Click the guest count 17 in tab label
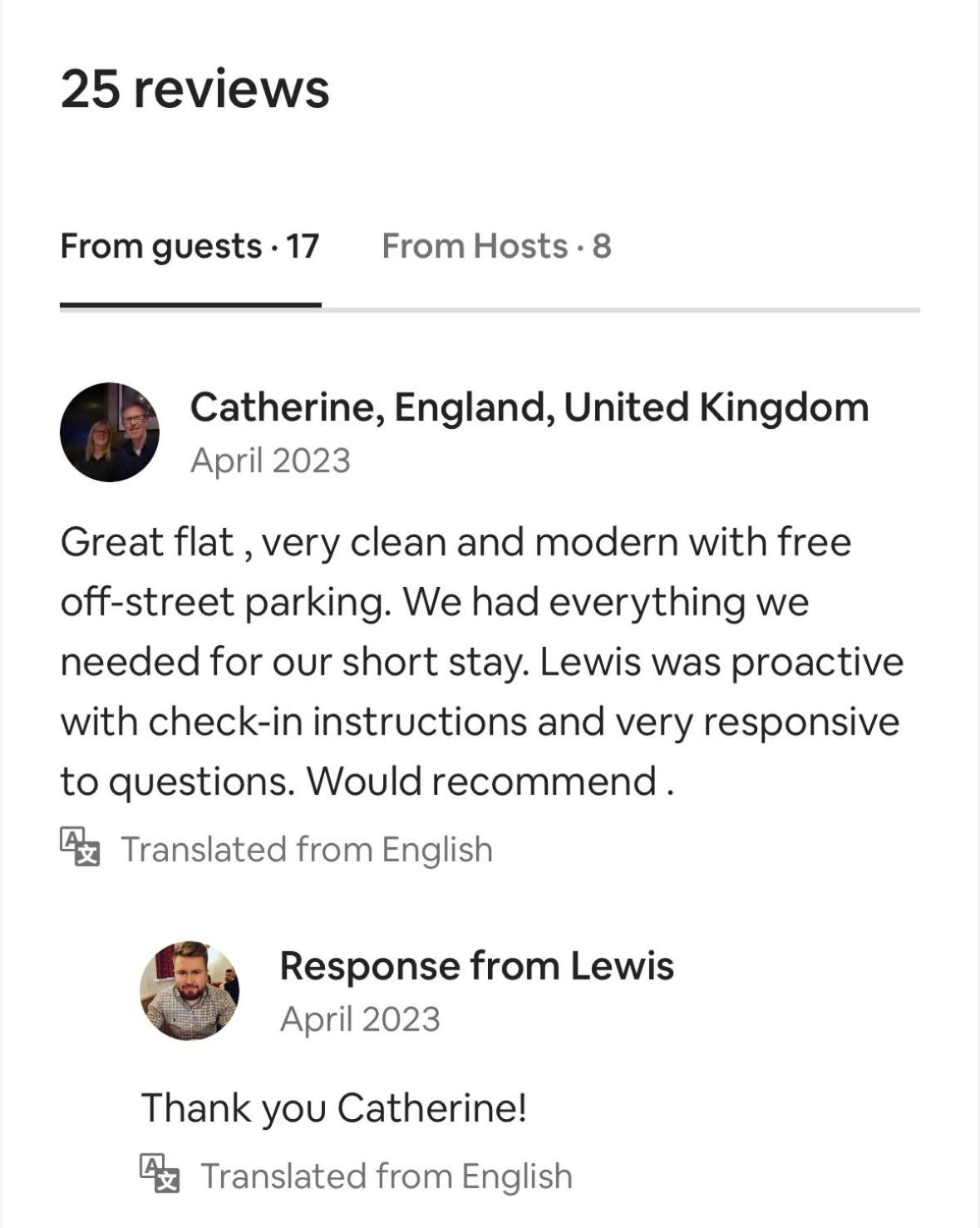Viewport: 980px width, 1228px height. coord(303,246)
